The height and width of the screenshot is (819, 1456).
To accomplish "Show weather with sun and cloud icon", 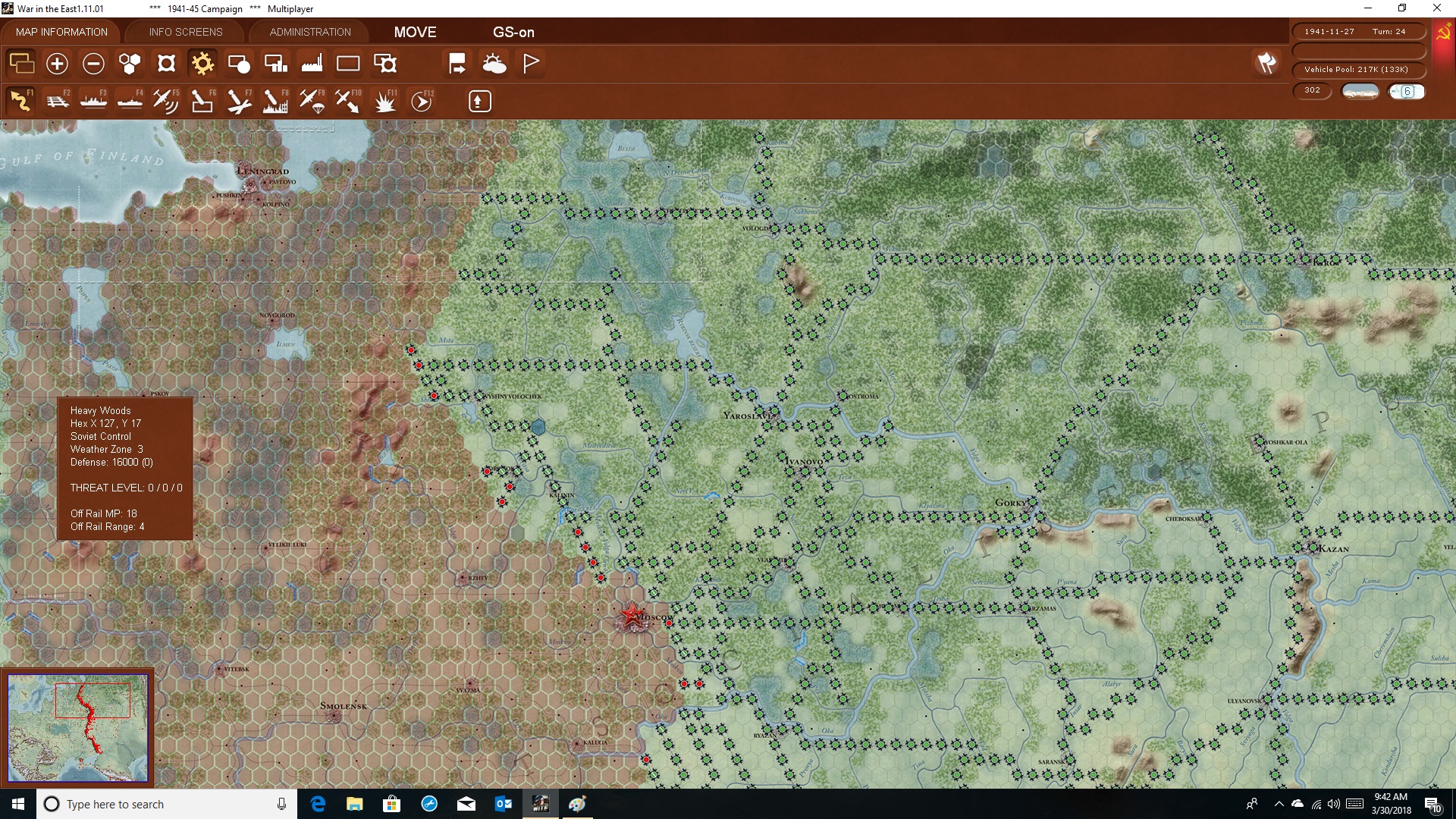I will [494, 64].
